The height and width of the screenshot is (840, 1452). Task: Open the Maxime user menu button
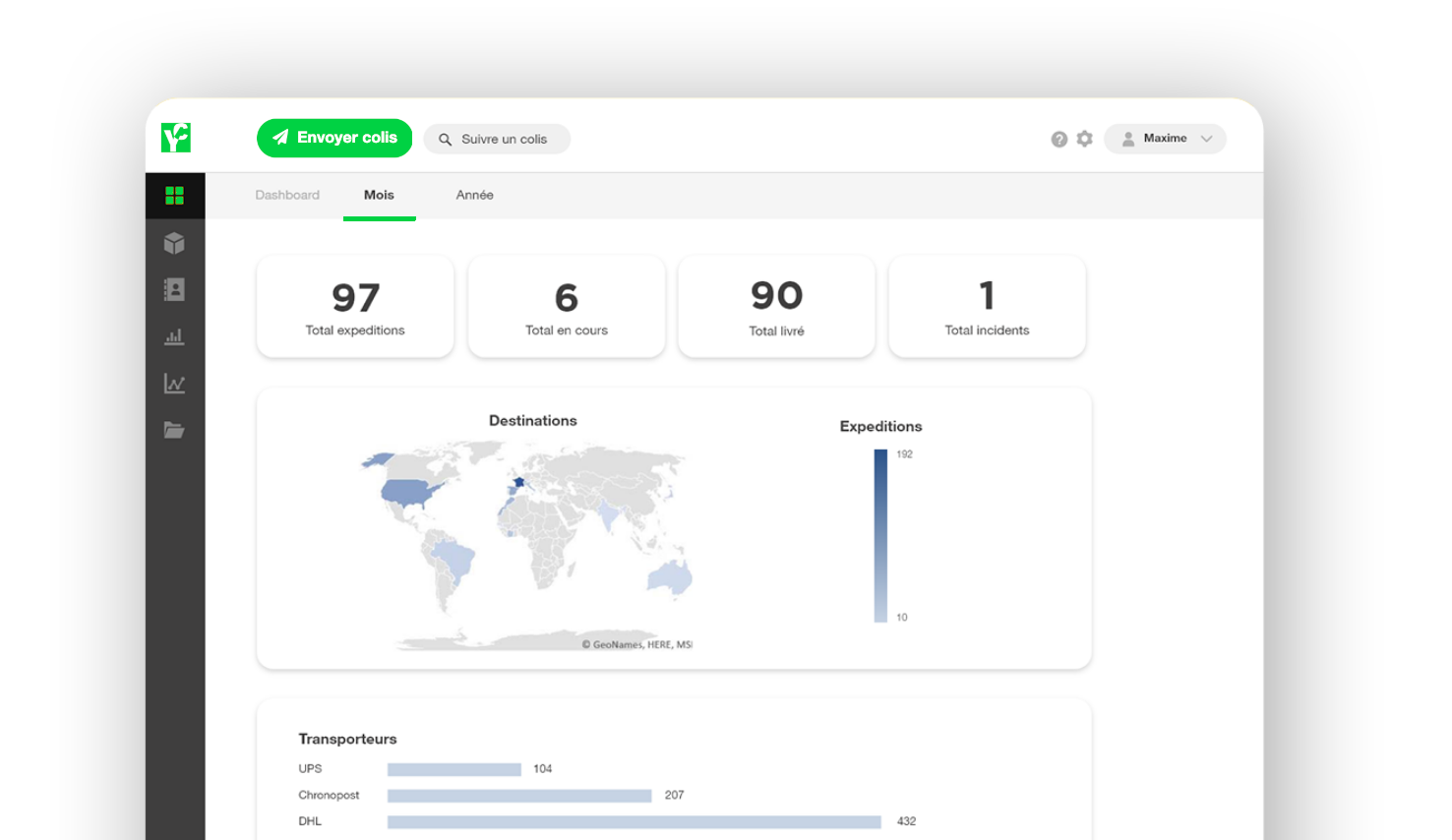[x=1165, y=139]
